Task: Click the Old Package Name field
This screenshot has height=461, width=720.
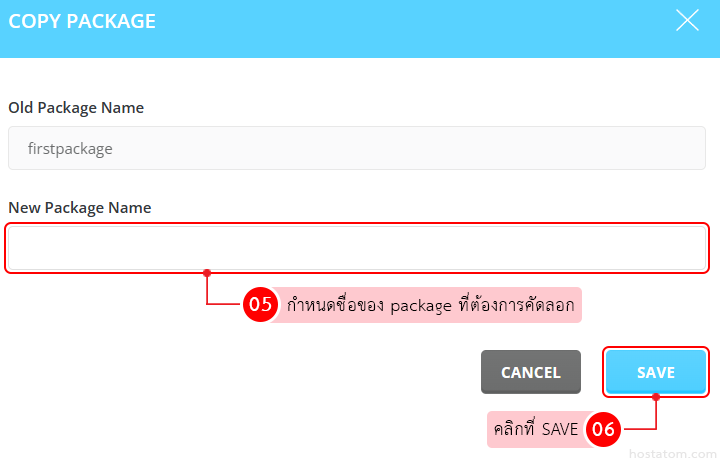Action: click(357, 148)
